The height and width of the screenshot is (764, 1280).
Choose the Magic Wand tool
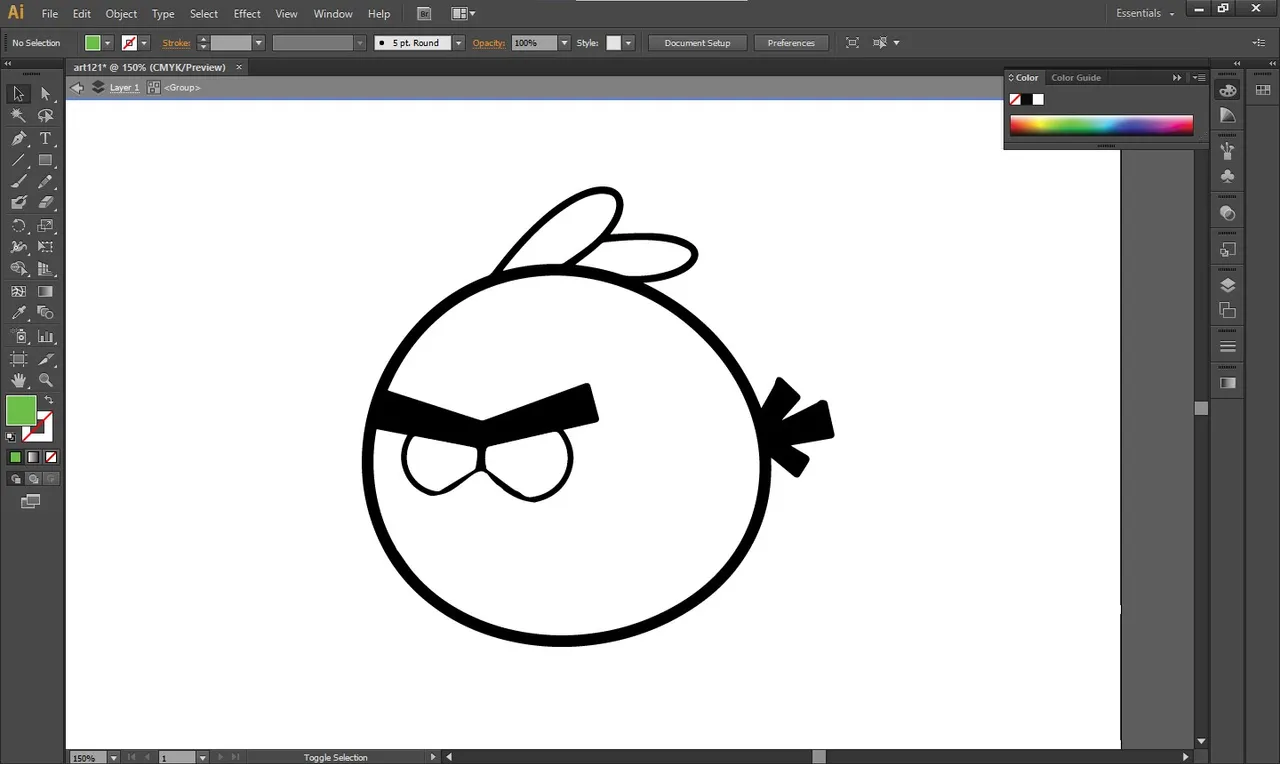pyautogui.click(x=18, y=116)
